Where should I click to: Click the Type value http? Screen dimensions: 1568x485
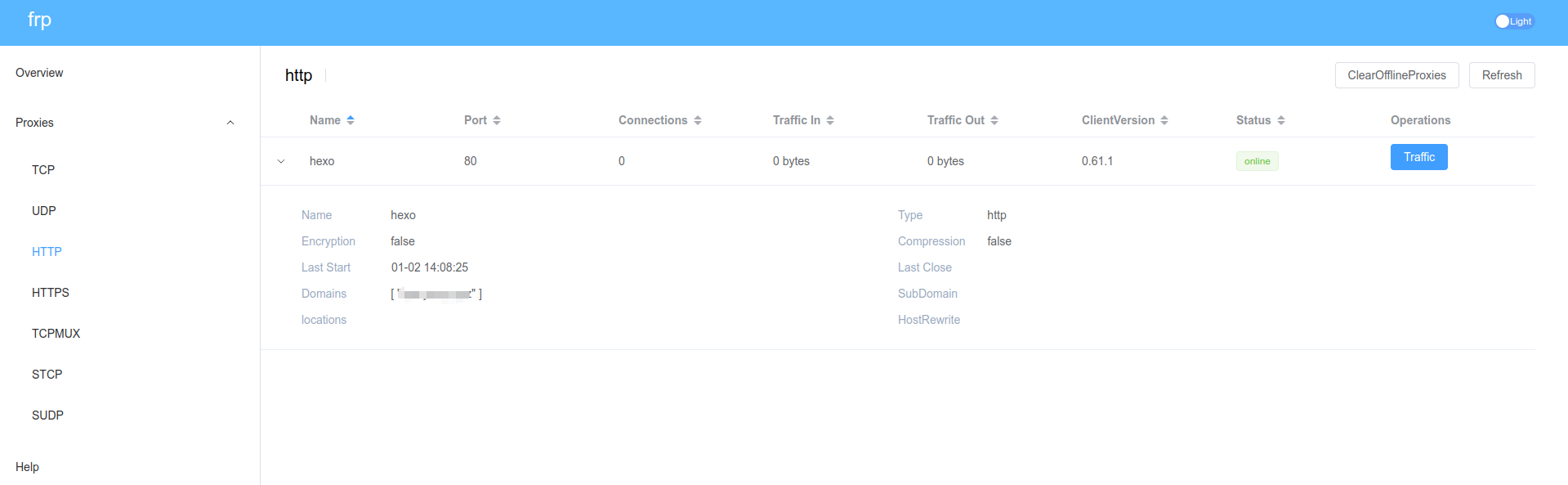(997, 215)
